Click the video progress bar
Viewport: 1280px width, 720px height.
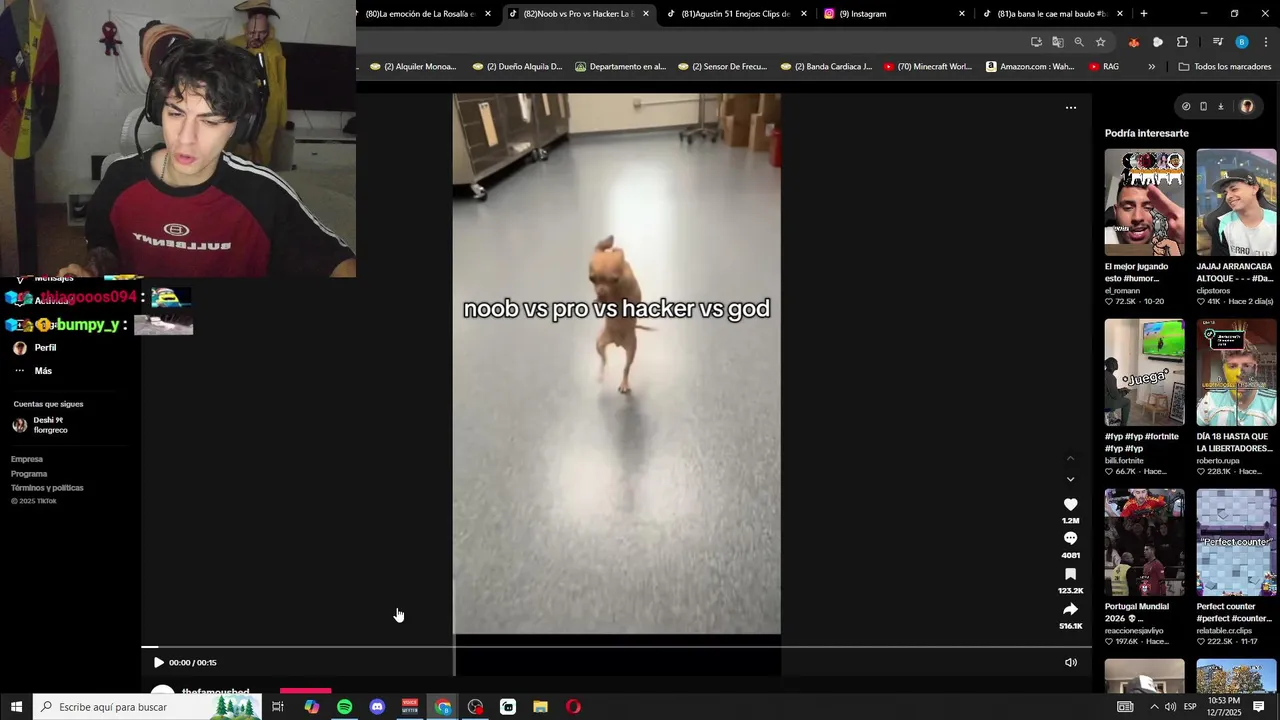(x=616, y=647)
